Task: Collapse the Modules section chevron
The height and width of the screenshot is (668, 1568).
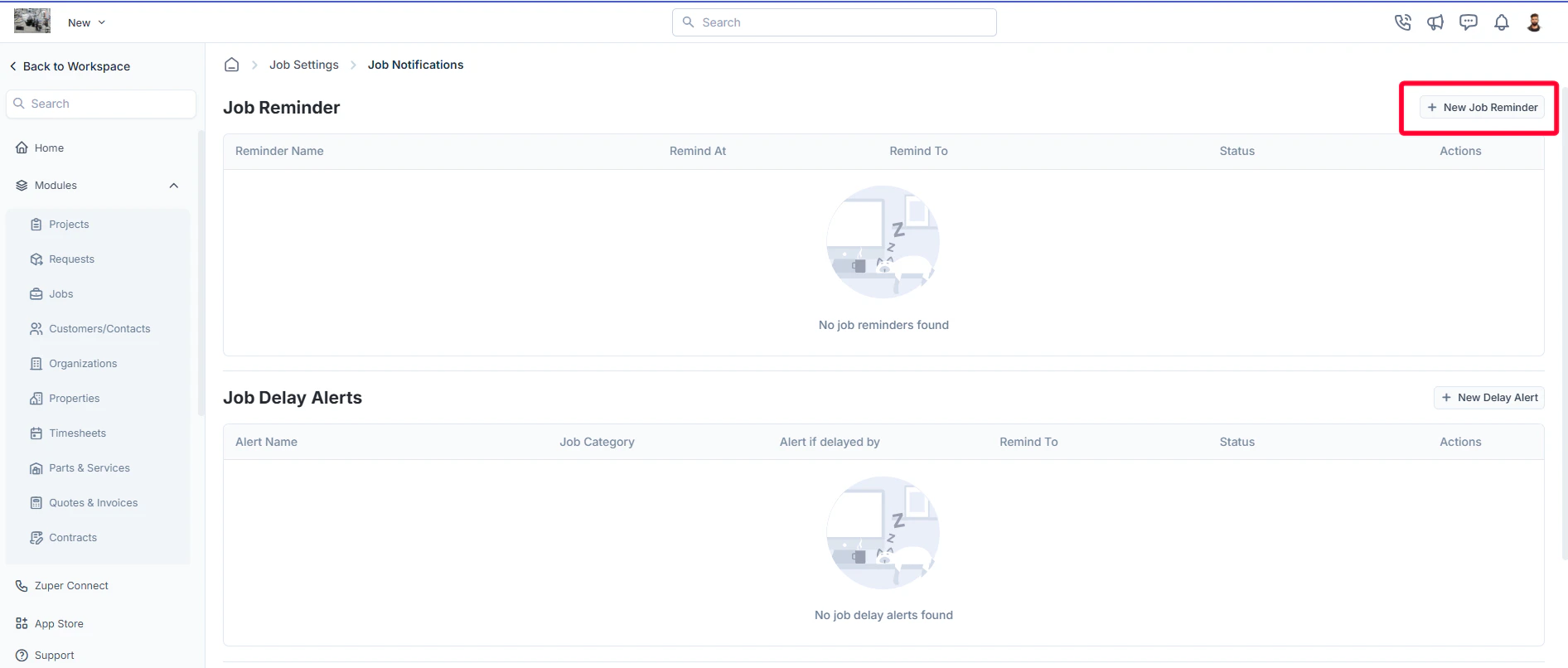Action: 174,186
